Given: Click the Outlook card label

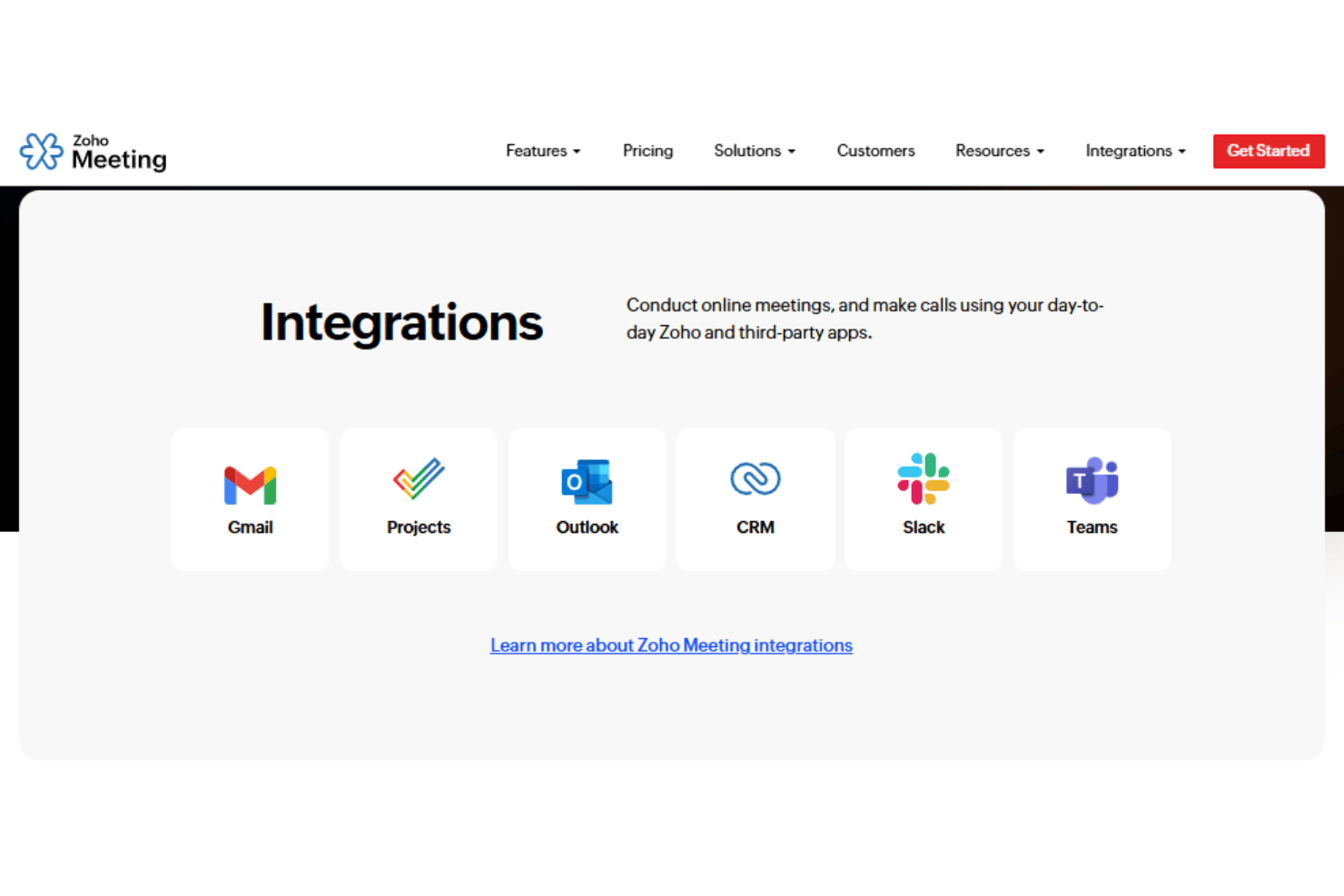Looking at the screenshot, I should (x=587, y=527).
